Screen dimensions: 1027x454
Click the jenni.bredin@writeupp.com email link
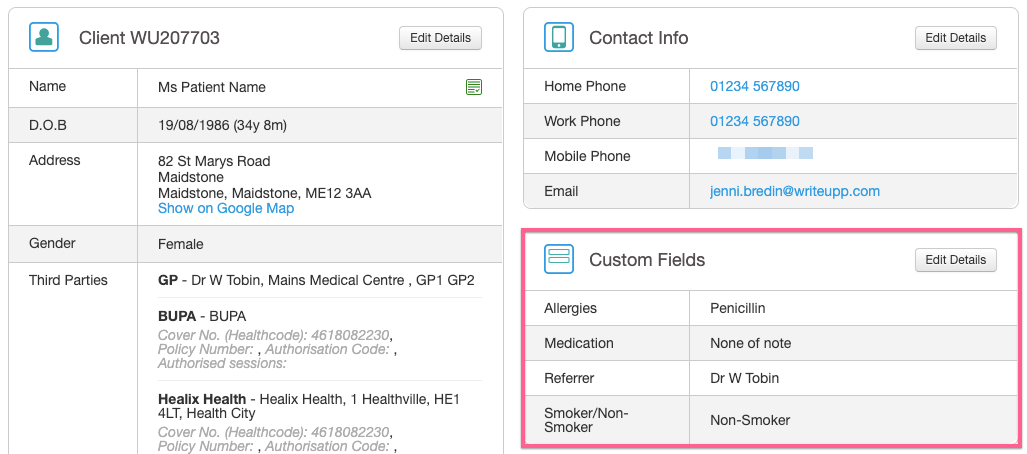coord(794,191)
